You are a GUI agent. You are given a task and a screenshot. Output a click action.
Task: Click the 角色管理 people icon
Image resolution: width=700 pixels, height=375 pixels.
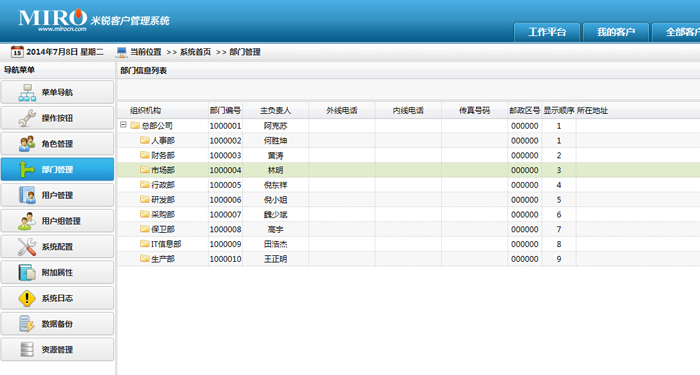click(27, 144)
